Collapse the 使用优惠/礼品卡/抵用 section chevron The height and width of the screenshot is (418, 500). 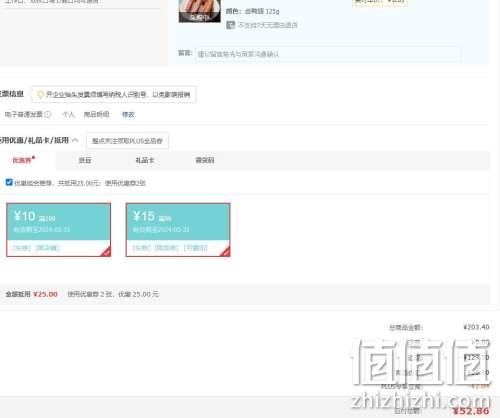pos(75,140)
